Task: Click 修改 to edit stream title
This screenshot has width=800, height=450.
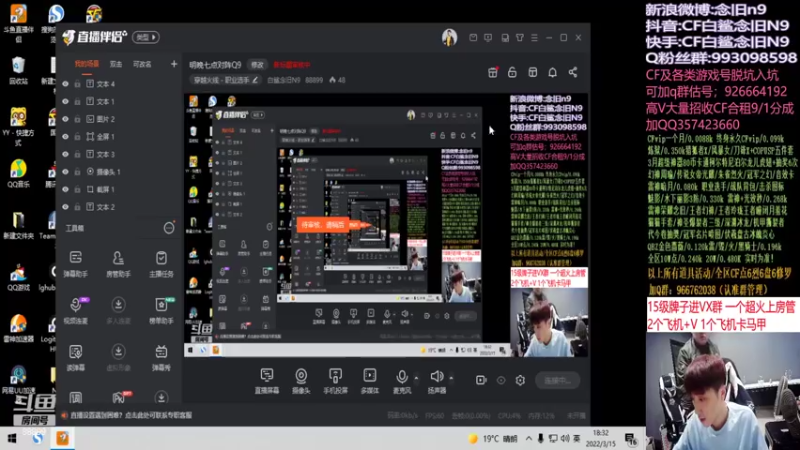Action: (x=257, y=65)
